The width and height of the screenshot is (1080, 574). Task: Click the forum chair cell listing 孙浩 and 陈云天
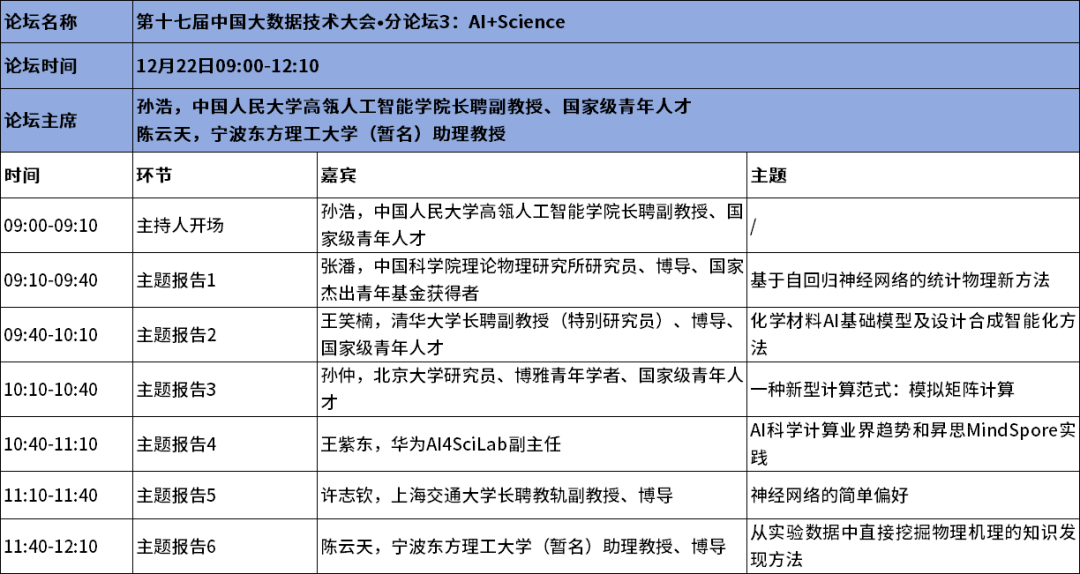pyautogui.click(x=605, y=121)
